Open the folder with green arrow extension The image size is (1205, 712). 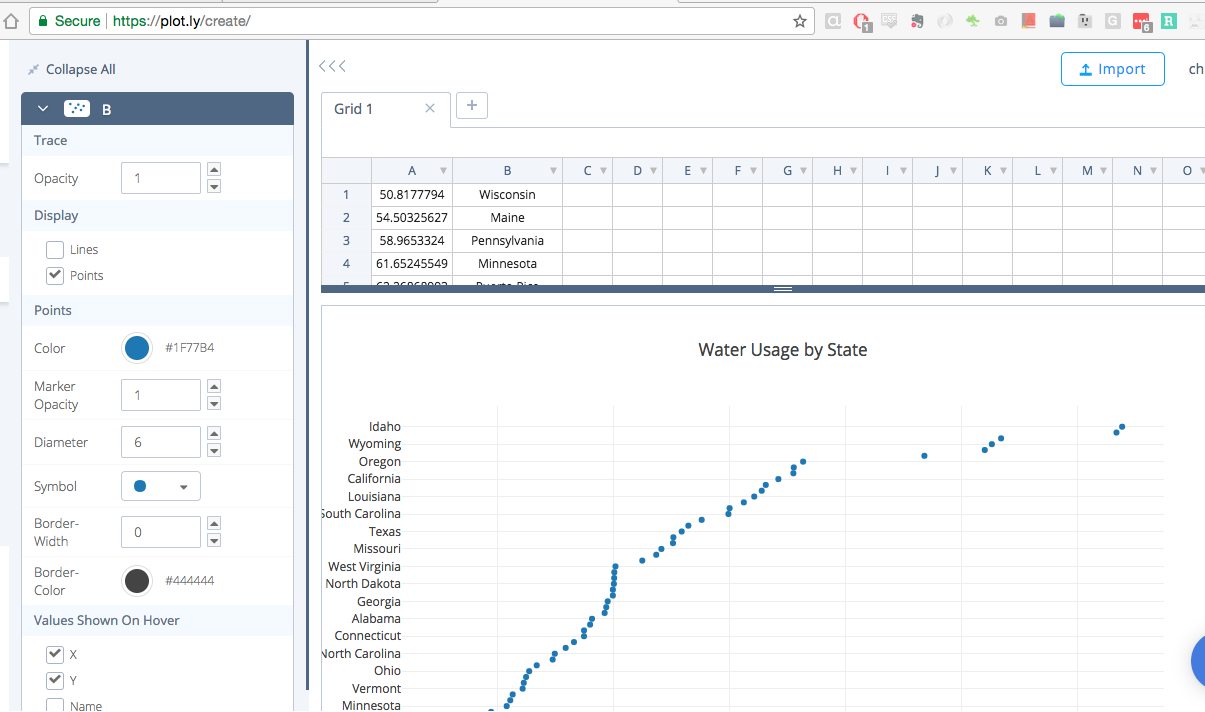click(1057, 20)
